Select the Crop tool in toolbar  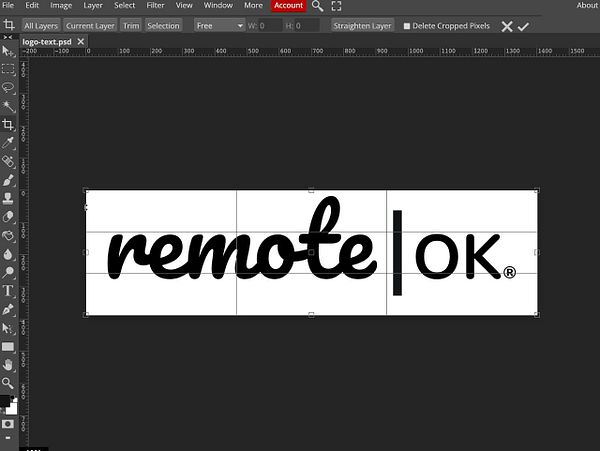7,124
